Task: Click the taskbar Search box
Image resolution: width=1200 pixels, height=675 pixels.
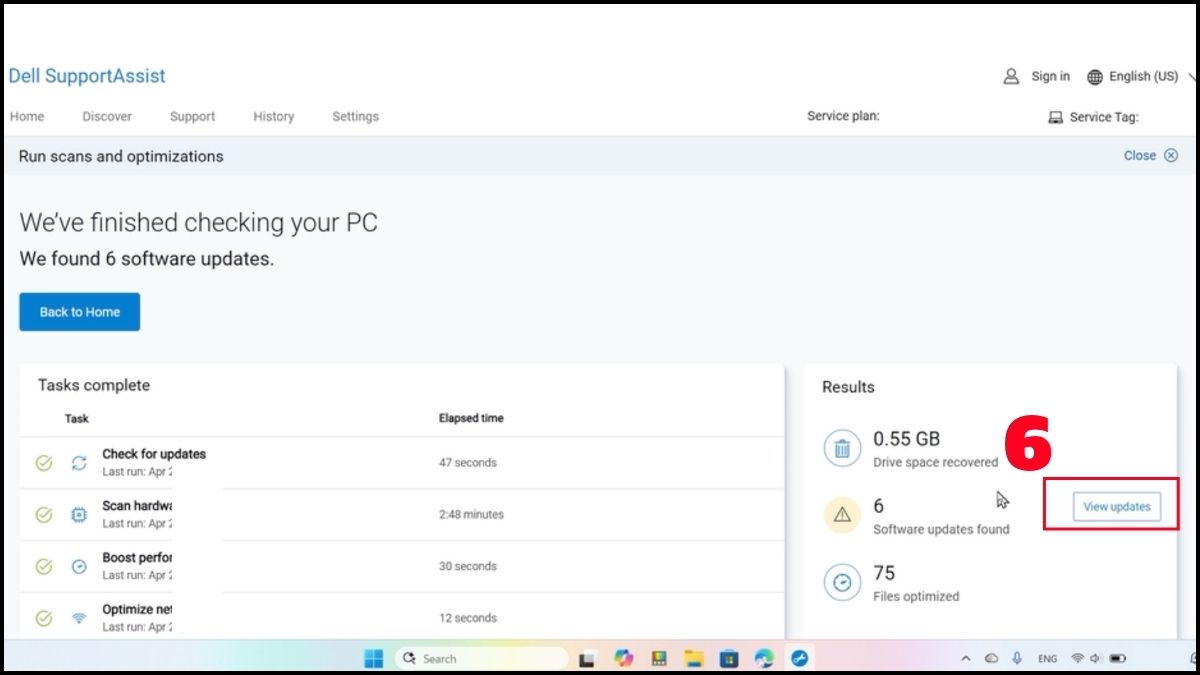Action: click(x=482, y=658)
